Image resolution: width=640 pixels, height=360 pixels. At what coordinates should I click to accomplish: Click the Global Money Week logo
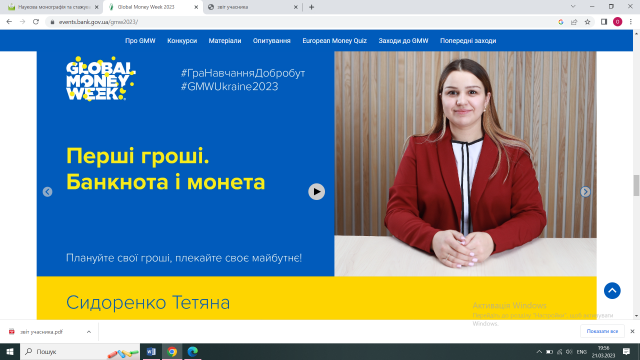100,79
